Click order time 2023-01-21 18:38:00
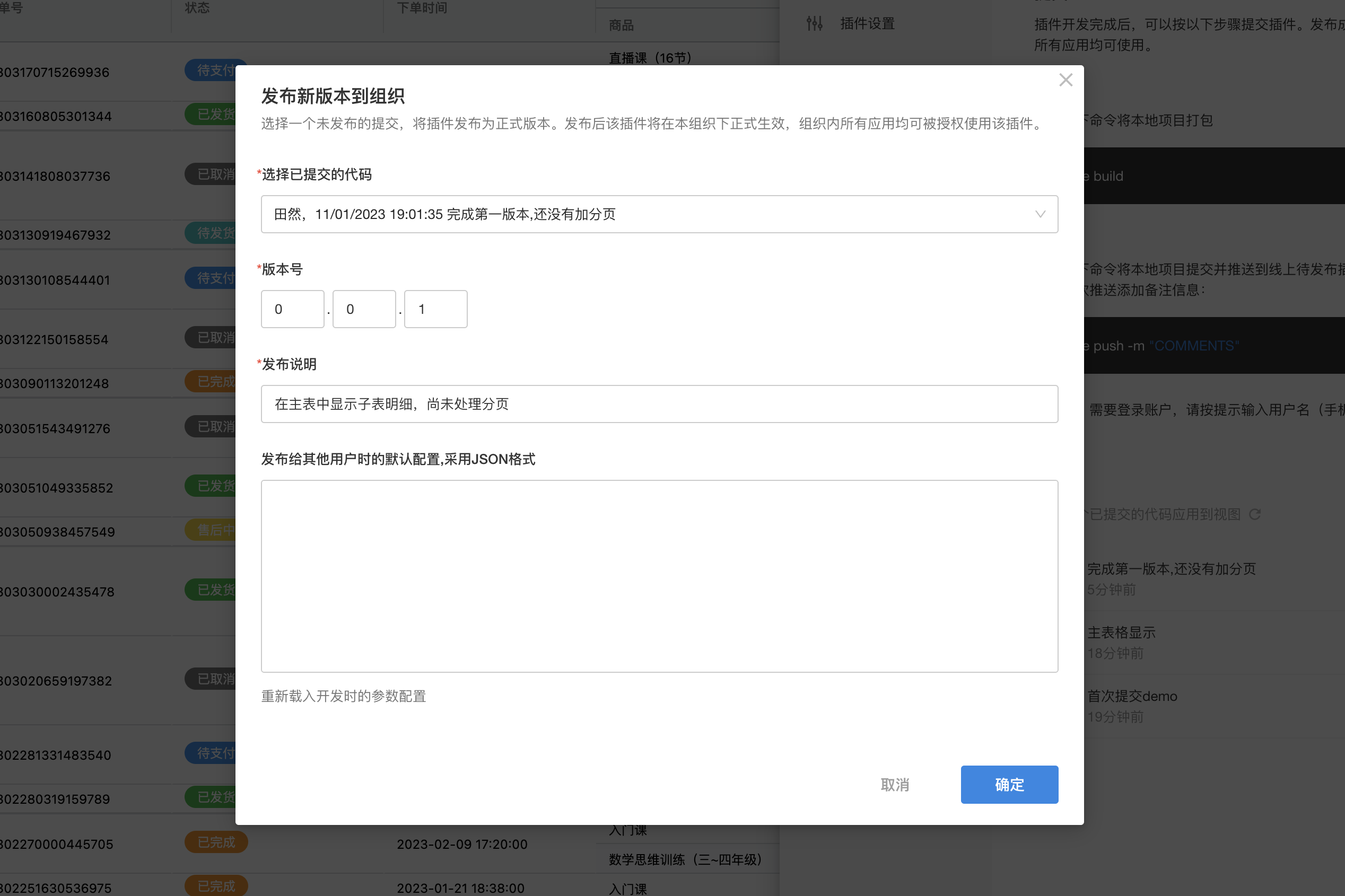1345x896 pixels. [460, 889]
